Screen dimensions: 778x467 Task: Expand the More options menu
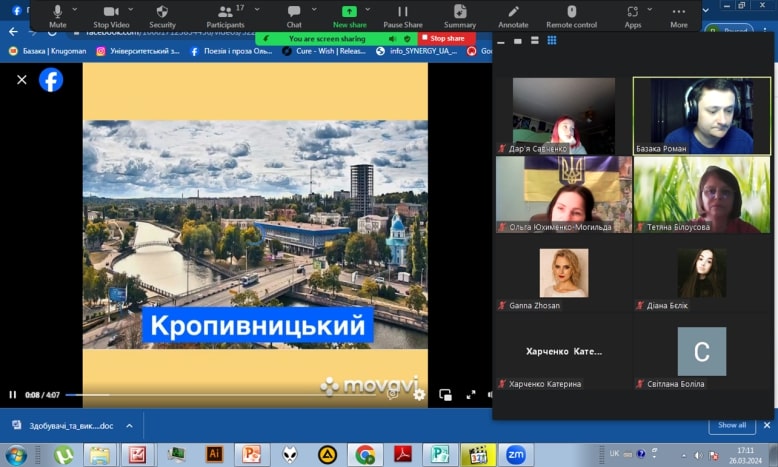pyautogui.click(x=679, y=14)
